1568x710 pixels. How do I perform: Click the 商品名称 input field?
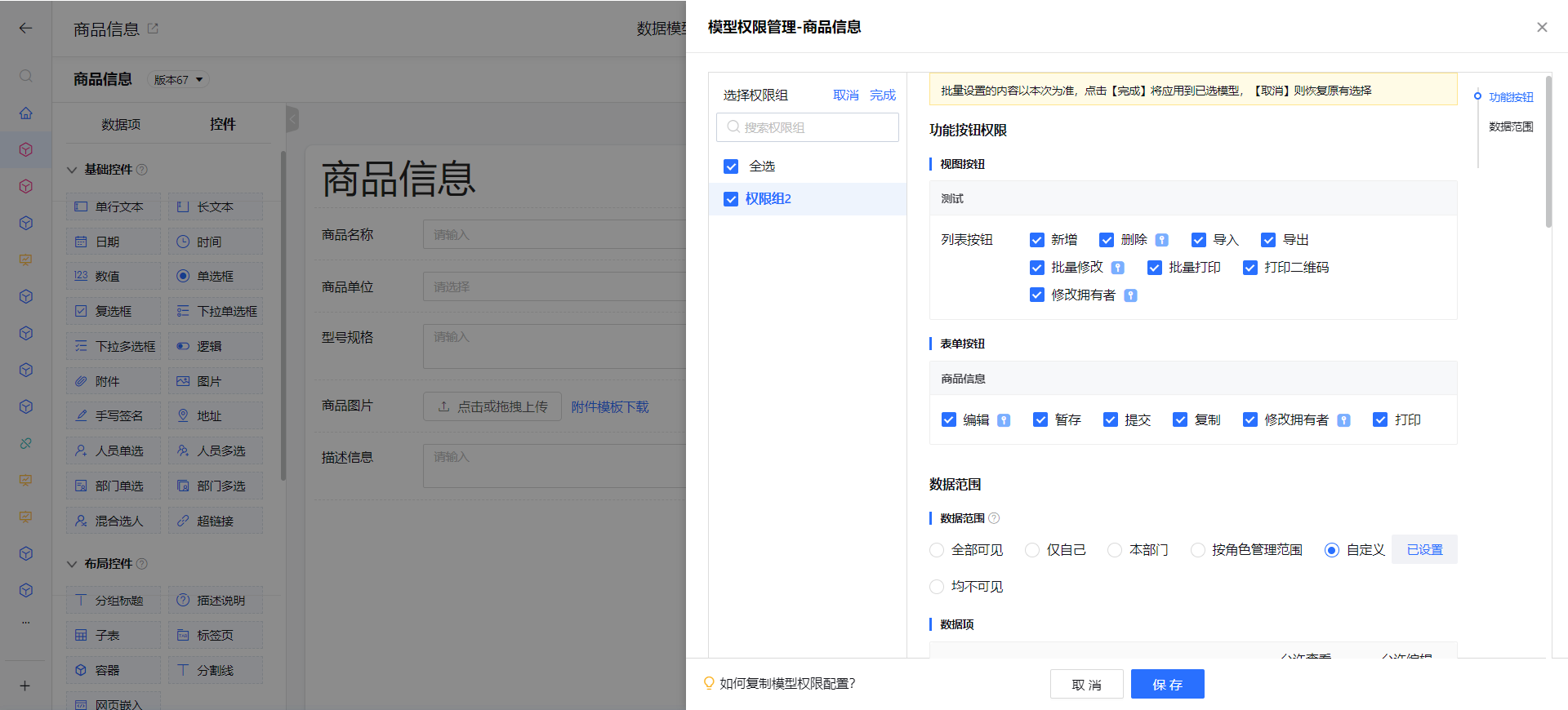[554, 235]
